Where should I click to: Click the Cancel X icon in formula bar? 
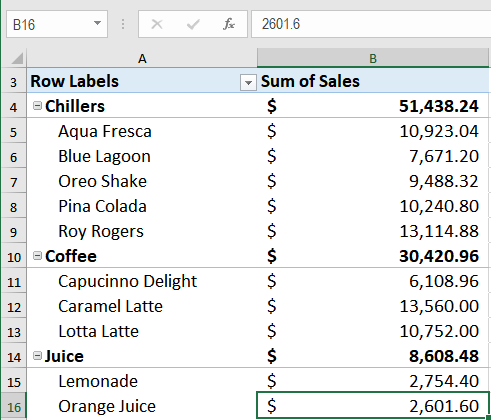point(157,24)
